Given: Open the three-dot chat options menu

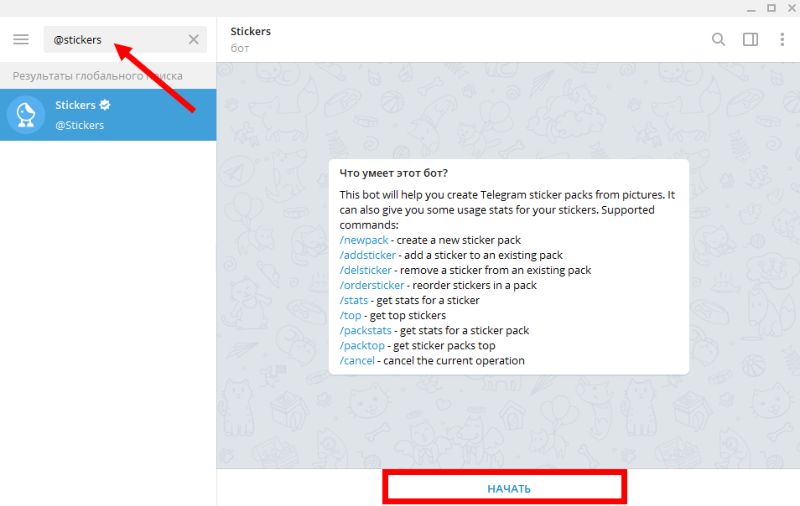Looking at the screenshot, I should (x=782, y=39).
